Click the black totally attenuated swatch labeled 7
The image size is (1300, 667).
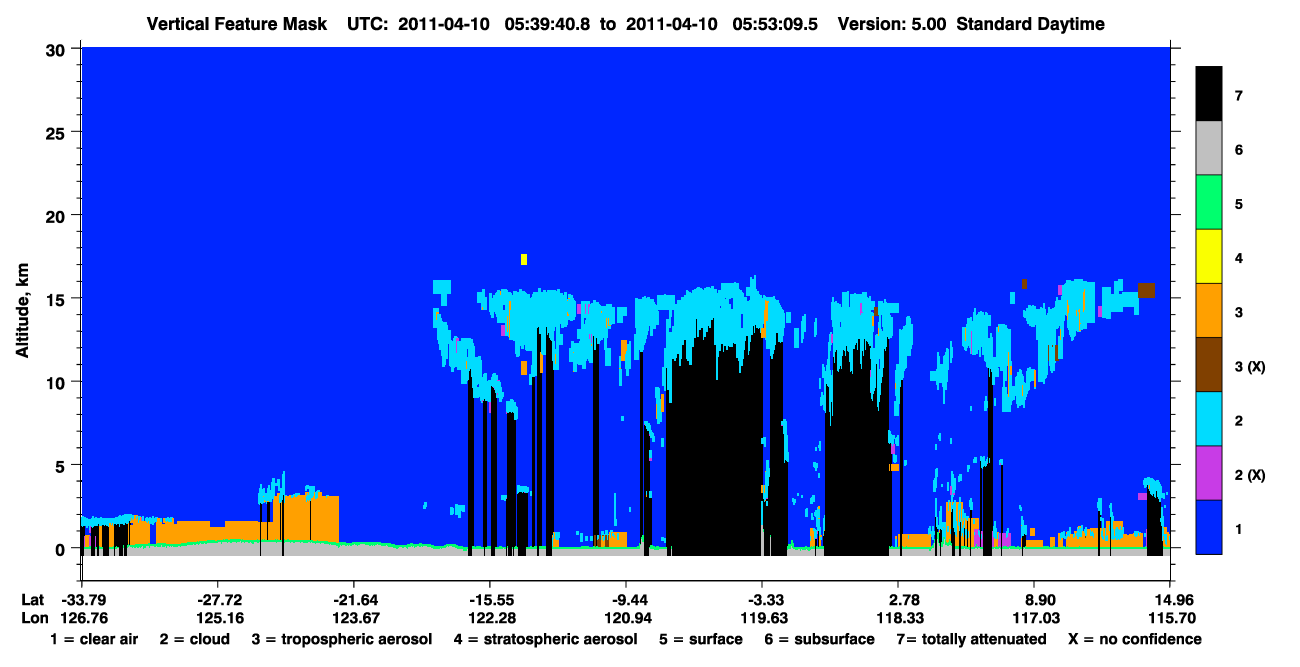click(1209, 95)
